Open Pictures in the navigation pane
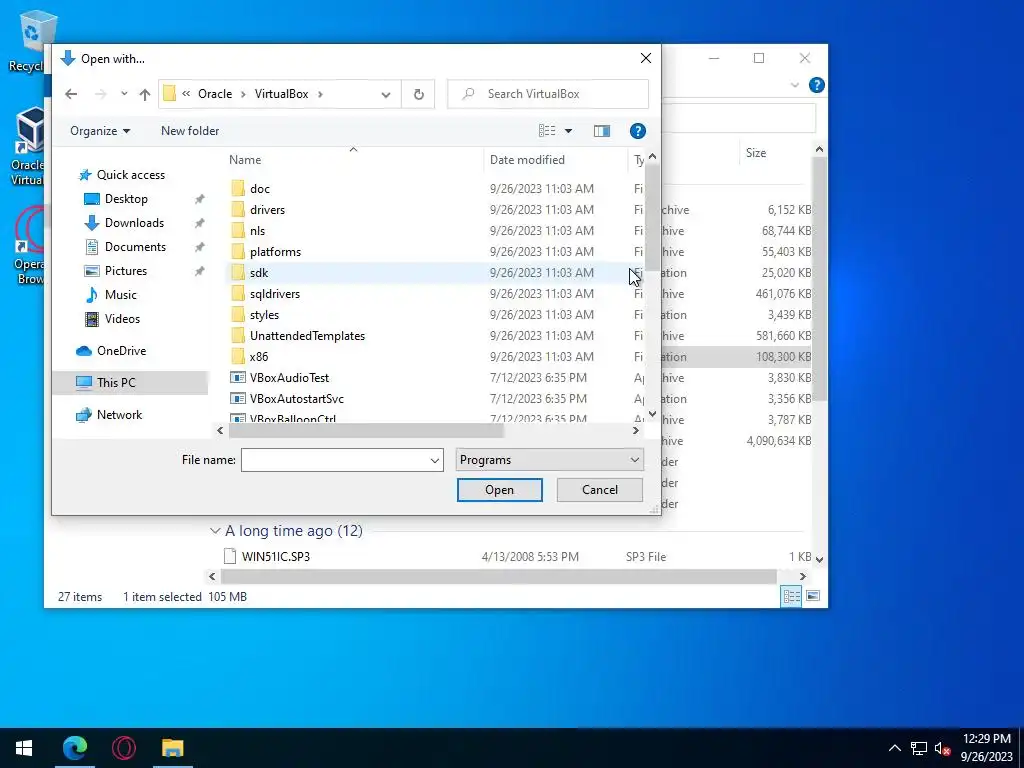 pos(125,270)
